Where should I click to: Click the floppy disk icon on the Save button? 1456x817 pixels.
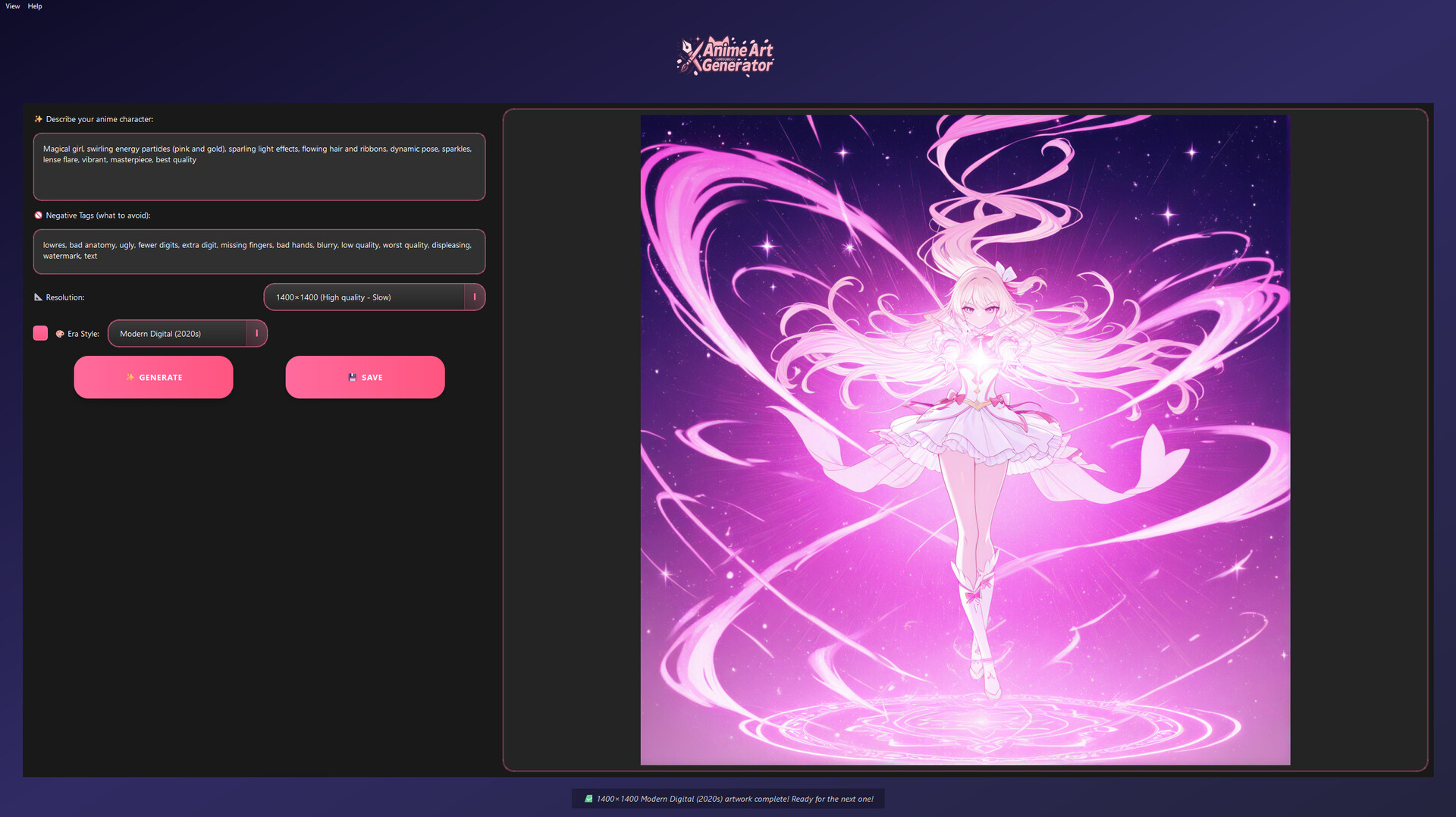click(x=351, y=377)
